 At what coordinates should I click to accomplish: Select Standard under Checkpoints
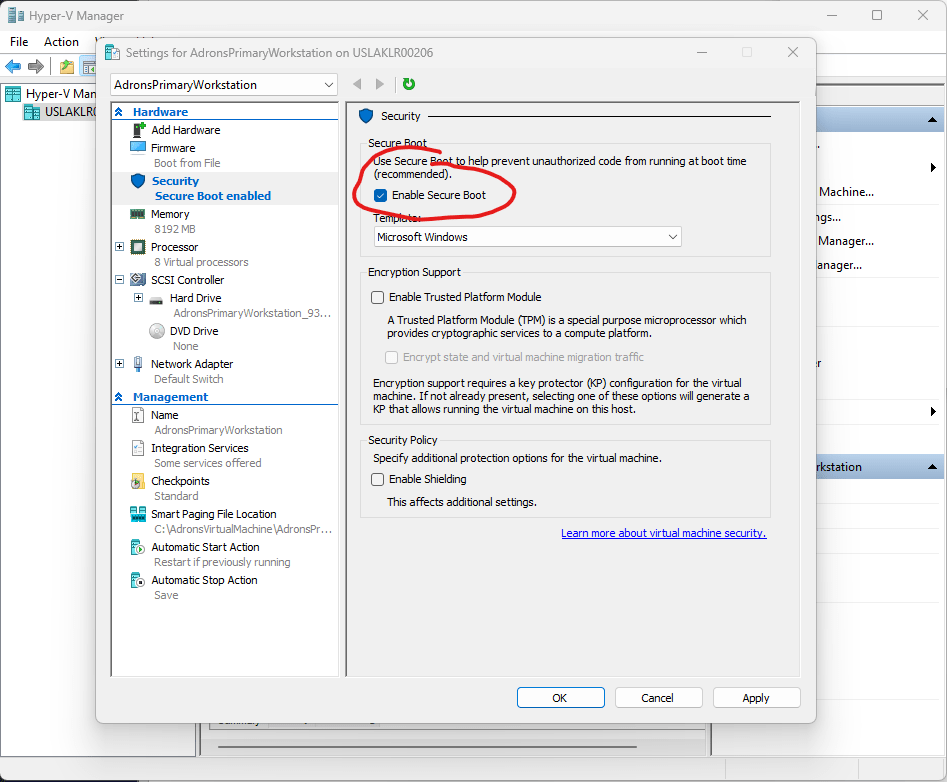(176, 496)
